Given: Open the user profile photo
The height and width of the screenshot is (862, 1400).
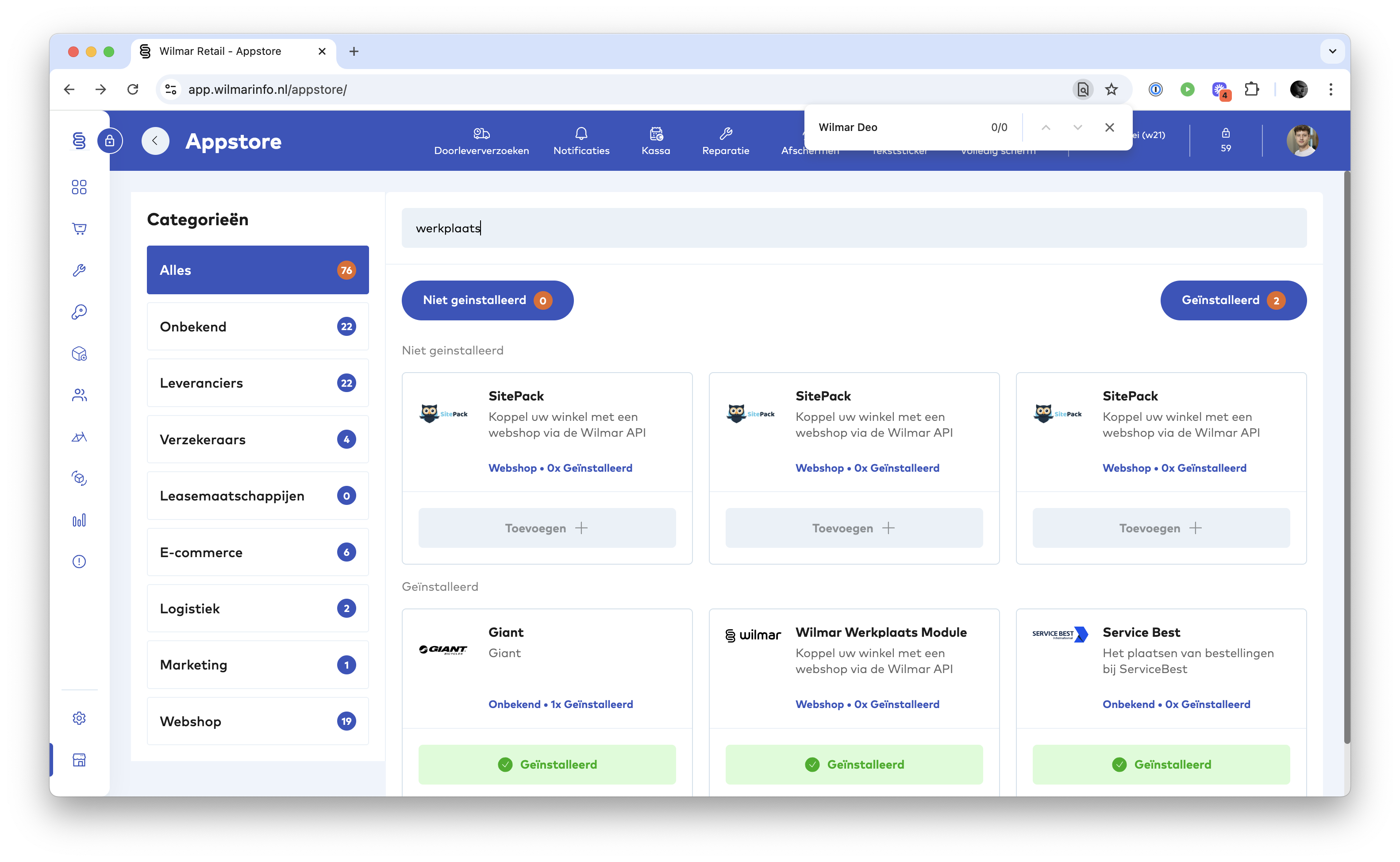Looking at the screenshot, I should tap(1302, 140).
